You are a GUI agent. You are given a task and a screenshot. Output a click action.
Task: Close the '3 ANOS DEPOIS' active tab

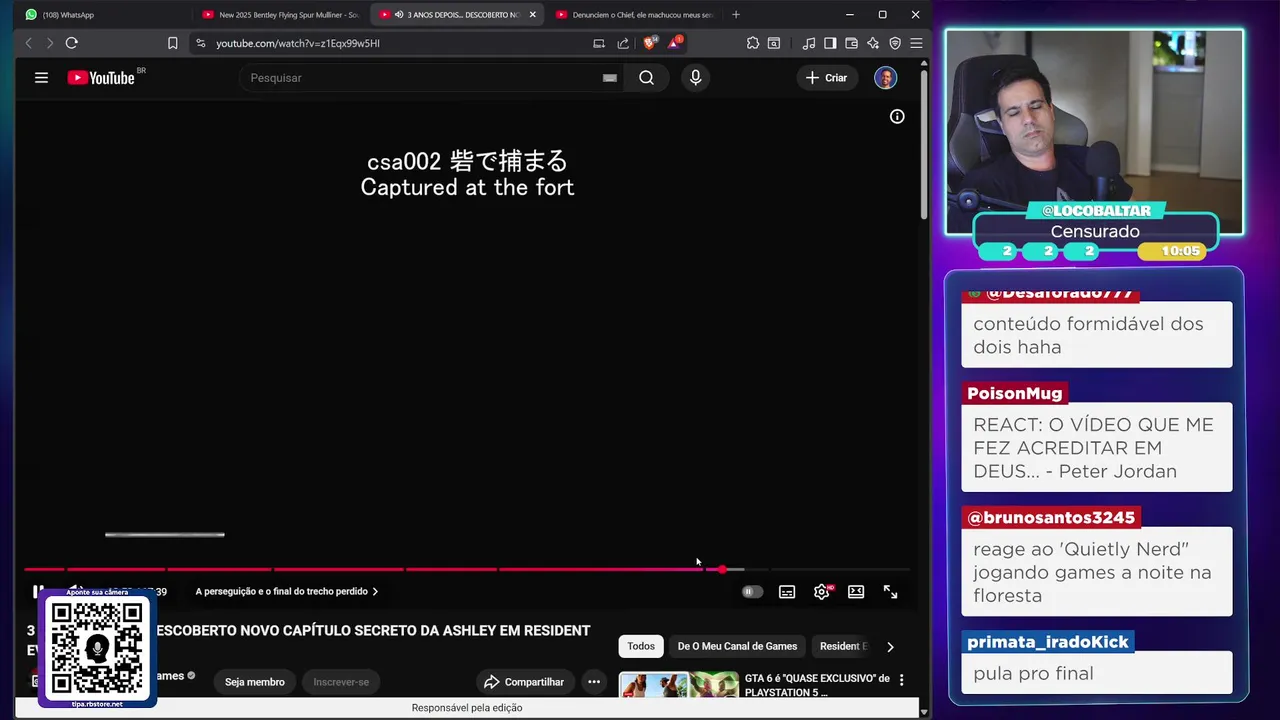(532, 15)
